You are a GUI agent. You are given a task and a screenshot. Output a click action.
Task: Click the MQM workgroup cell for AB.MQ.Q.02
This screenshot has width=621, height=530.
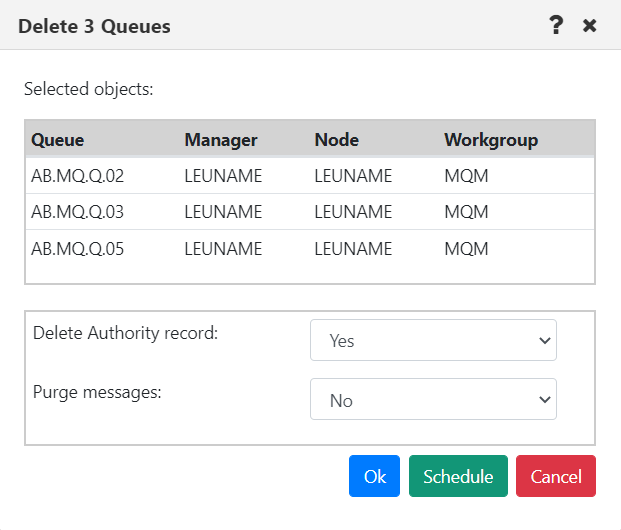tap(466, 176)
